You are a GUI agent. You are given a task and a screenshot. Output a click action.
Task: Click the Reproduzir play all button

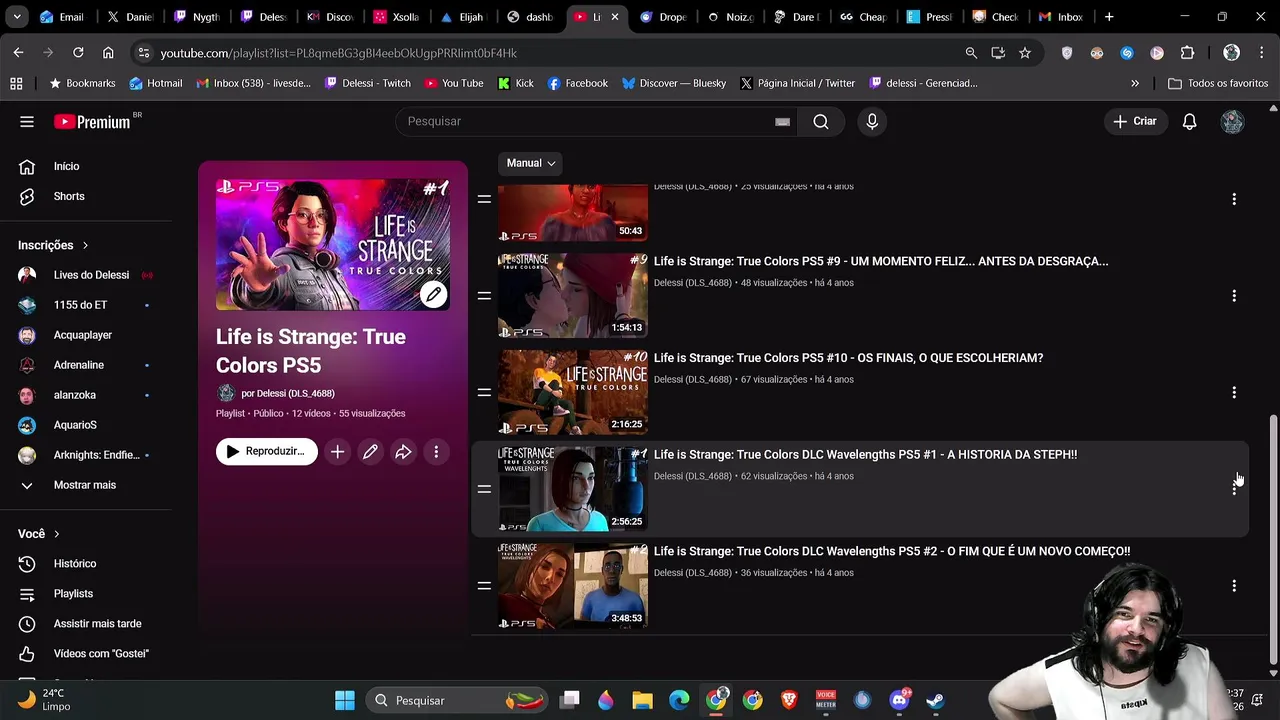coord(267,452)
